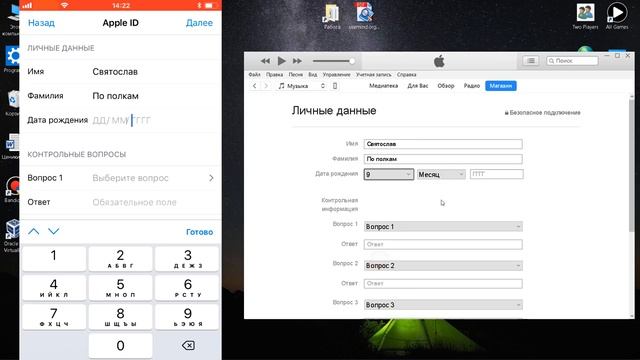
Task: Switch to the Для Вас tab
Action: (418, 86)
